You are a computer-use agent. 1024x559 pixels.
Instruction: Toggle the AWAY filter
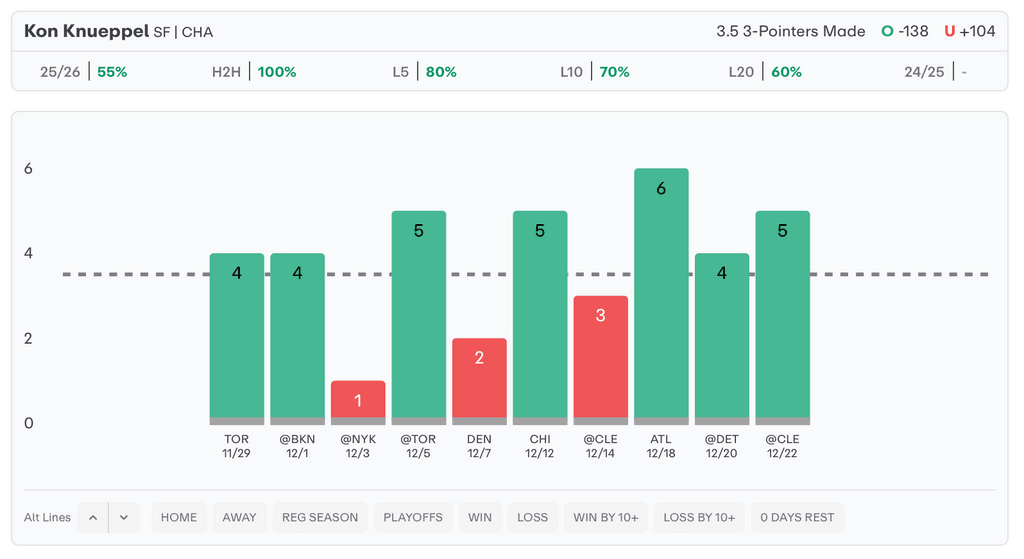239,517
